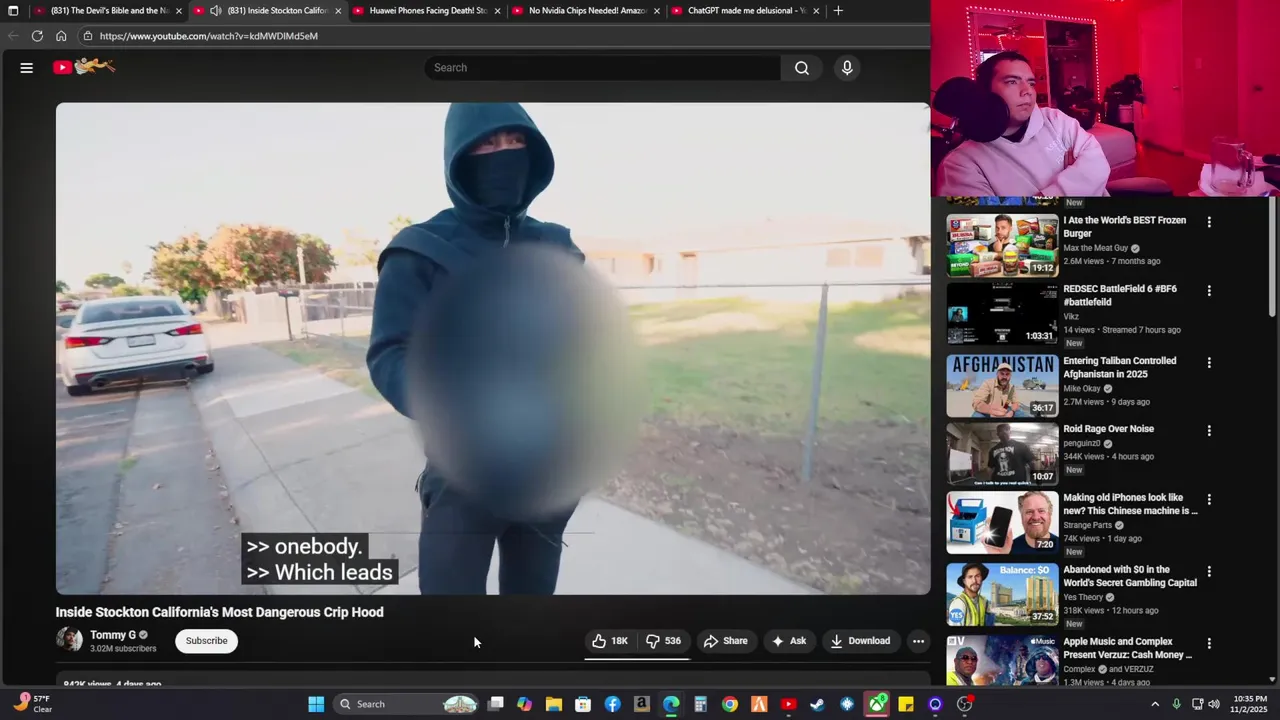Mute the Inside Stockton tab audio icon

[215, 11]
